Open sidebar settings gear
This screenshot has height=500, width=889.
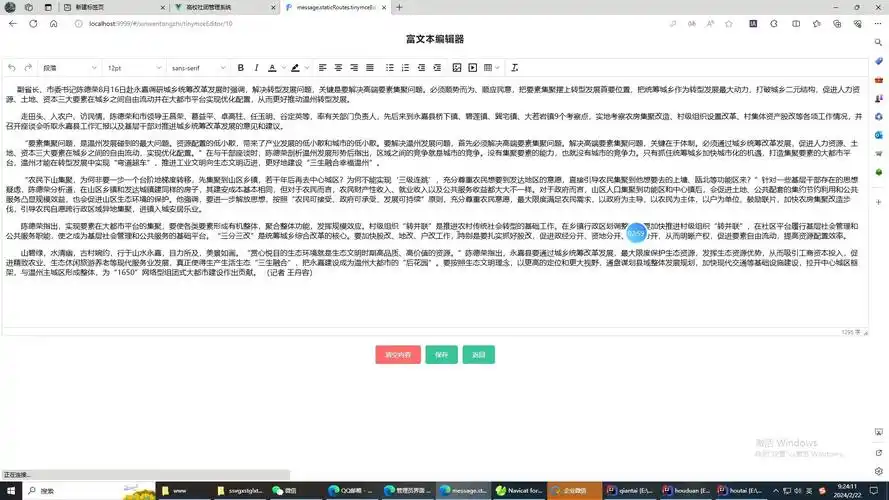coord(878,471)
